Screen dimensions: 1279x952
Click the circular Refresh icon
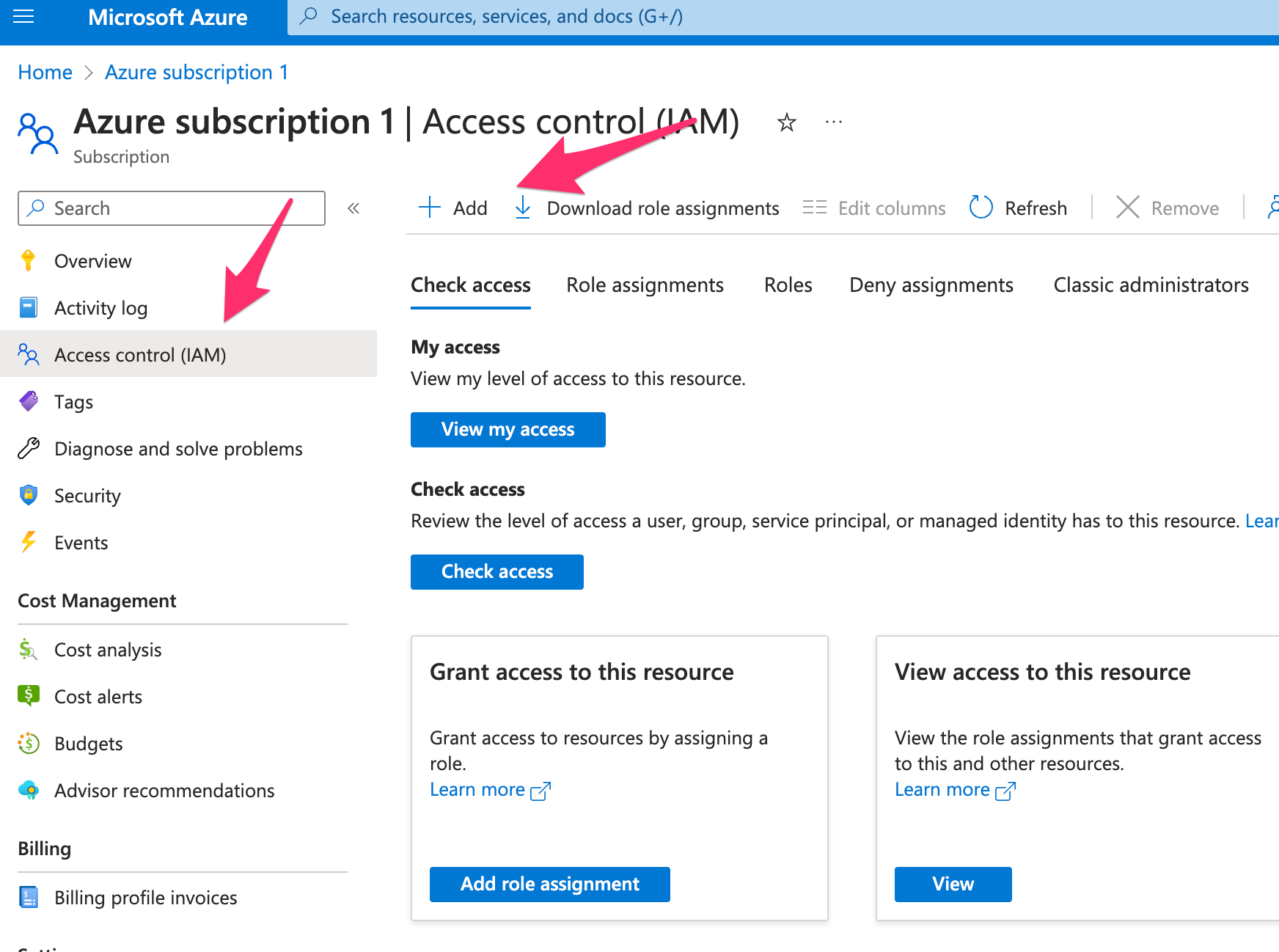pyautogui.click(x=981, y=208)
